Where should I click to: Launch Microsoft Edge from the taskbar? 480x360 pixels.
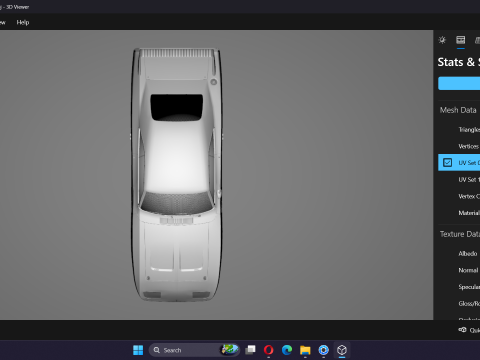tap(287, 350)
